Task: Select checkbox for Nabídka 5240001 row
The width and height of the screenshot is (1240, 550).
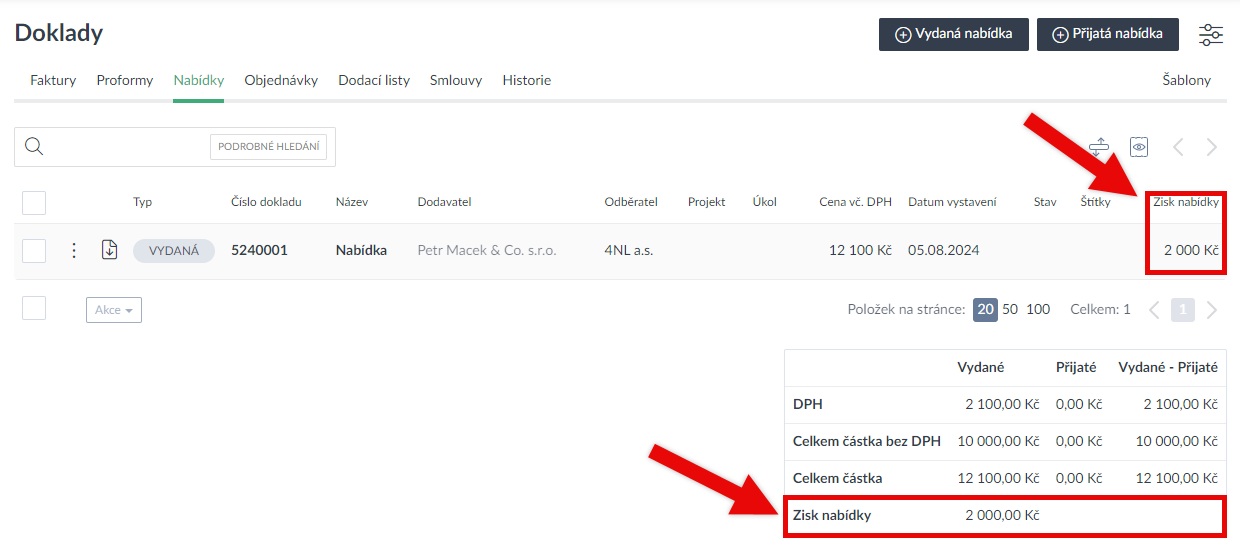Action: (x=34, y=251)
